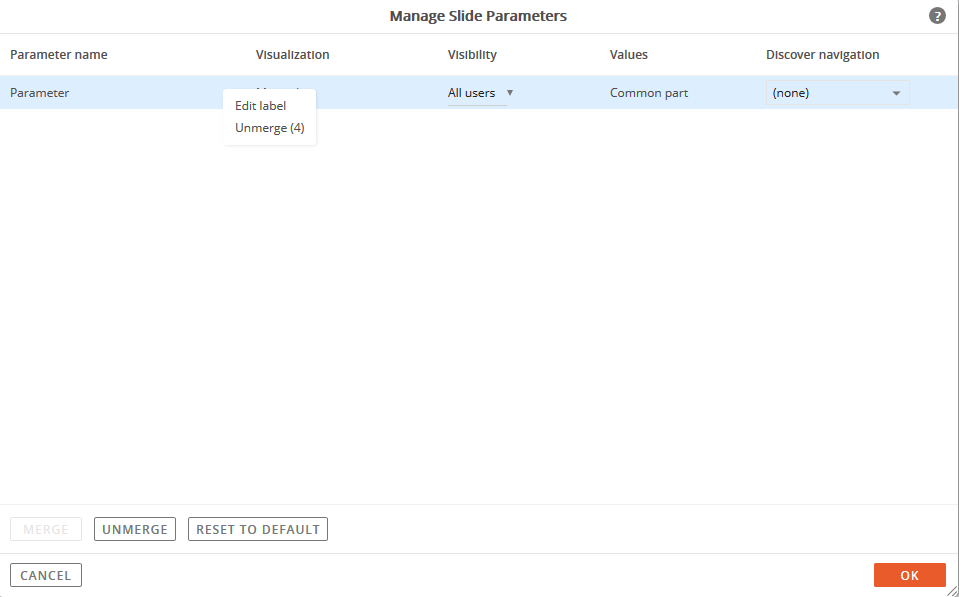This screenshot has width=959, height=597.
Task: Open the All users visibility dropdown
Action: click(480, 93)
